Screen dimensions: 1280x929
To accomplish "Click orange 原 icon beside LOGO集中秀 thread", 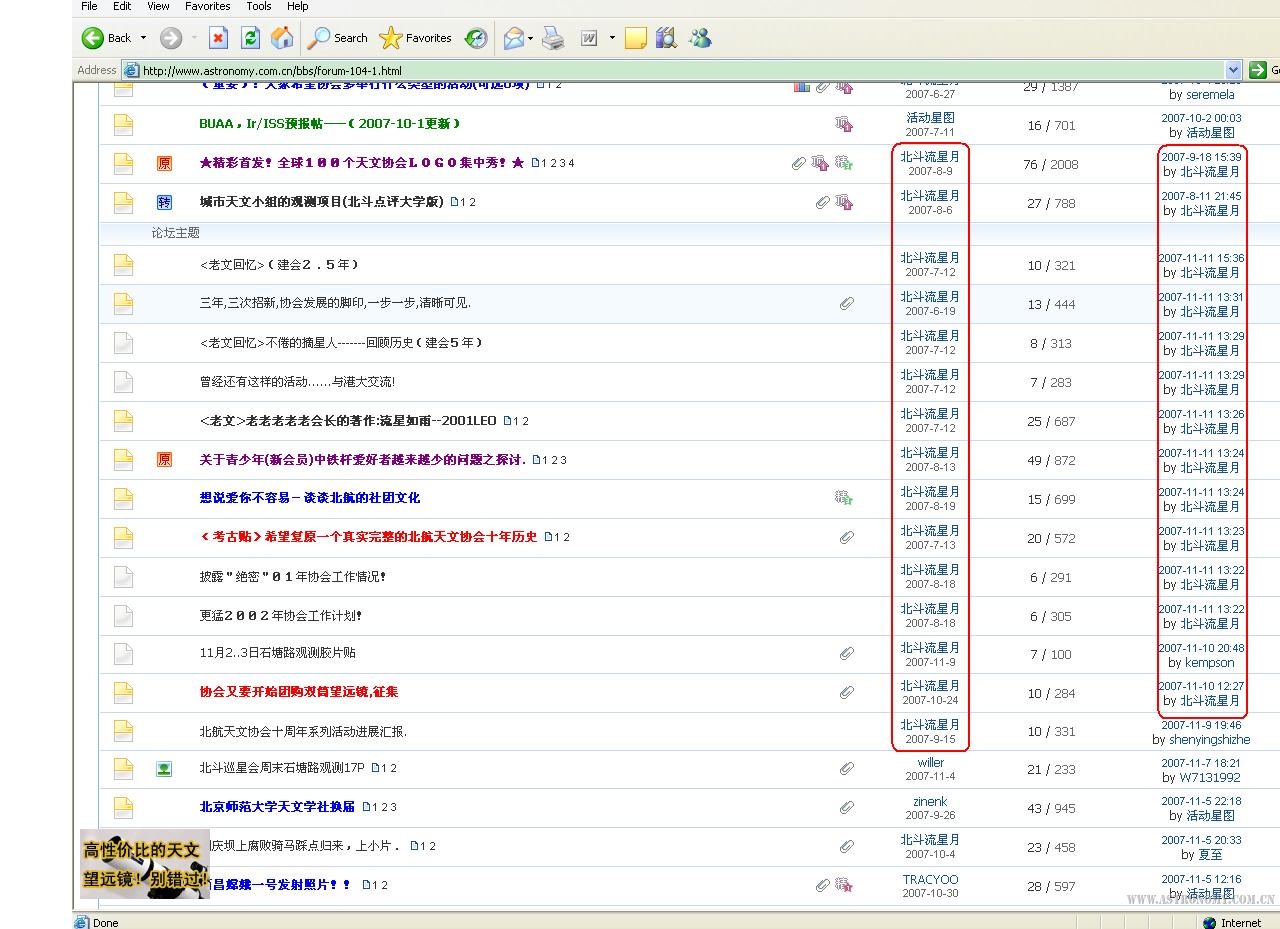I will point(164,163).
